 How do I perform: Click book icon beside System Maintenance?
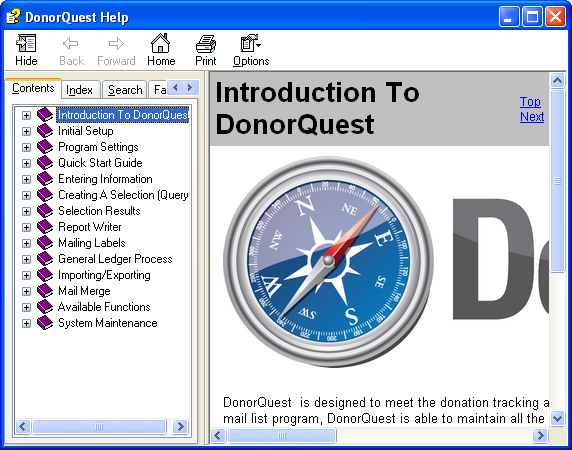(x=45, y=323)
